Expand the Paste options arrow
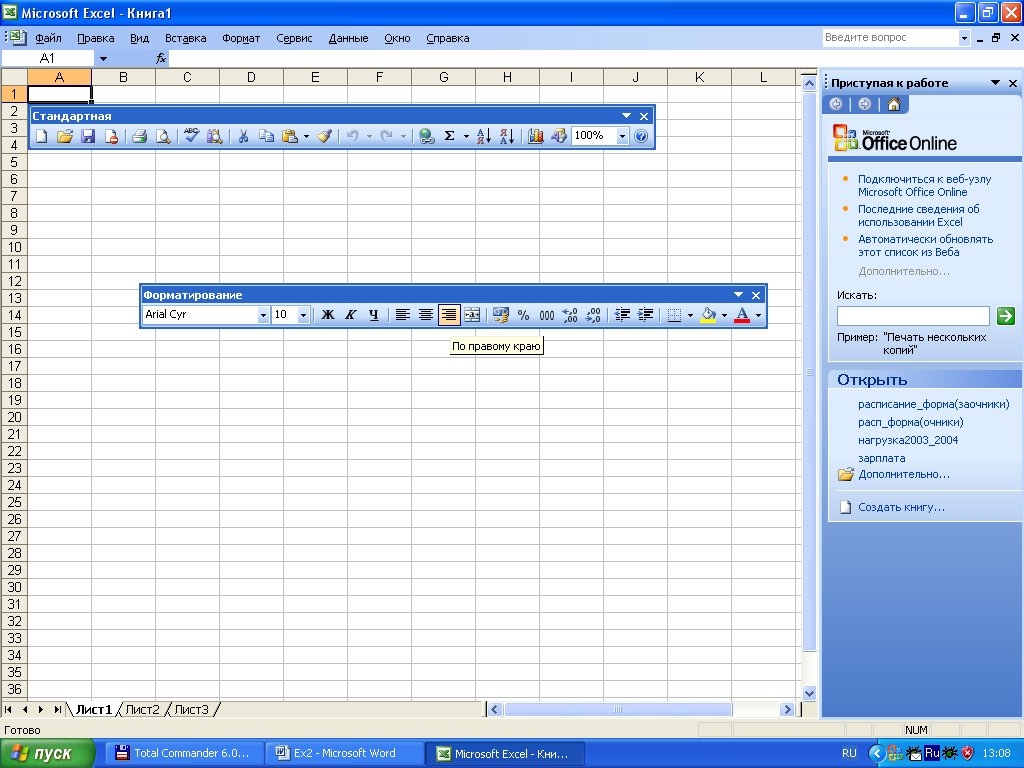 [306, 136]
